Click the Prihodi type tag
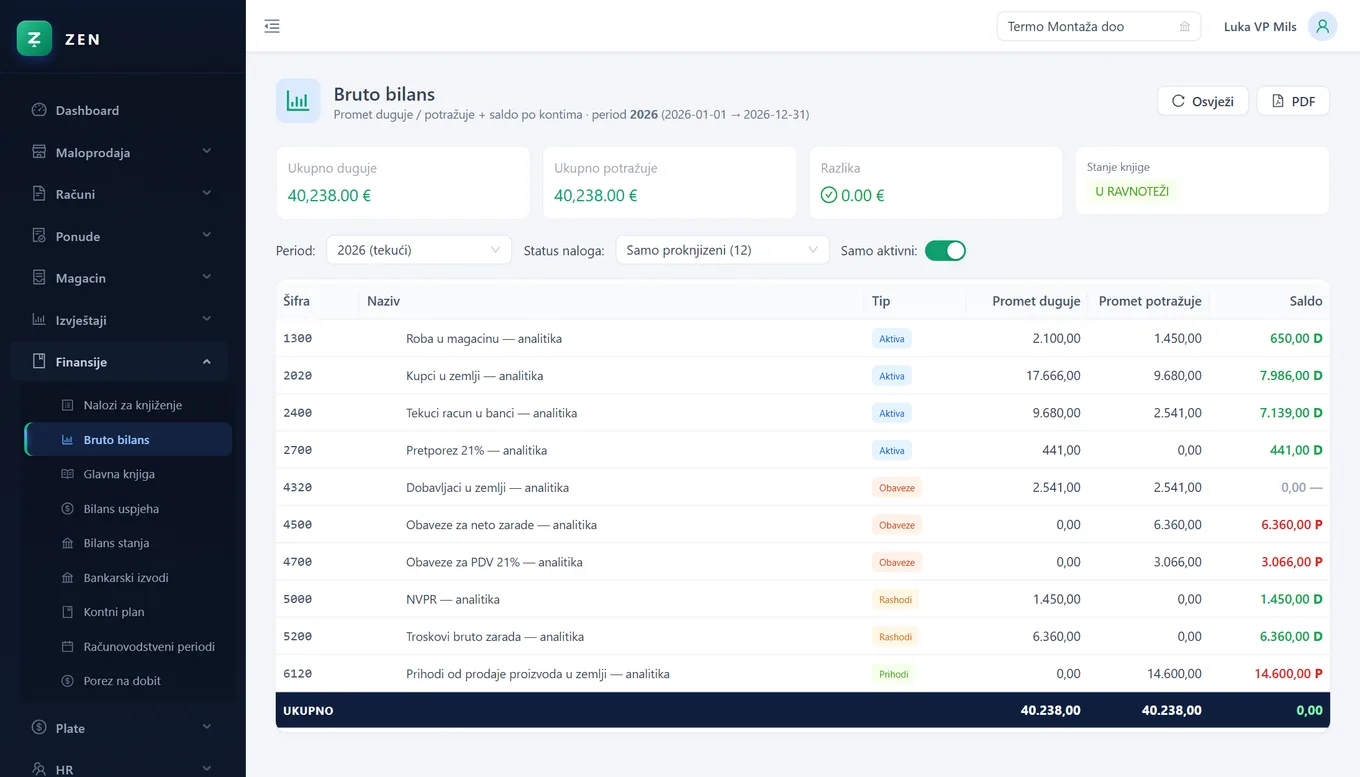1360x777 pixels. (894, 674)
